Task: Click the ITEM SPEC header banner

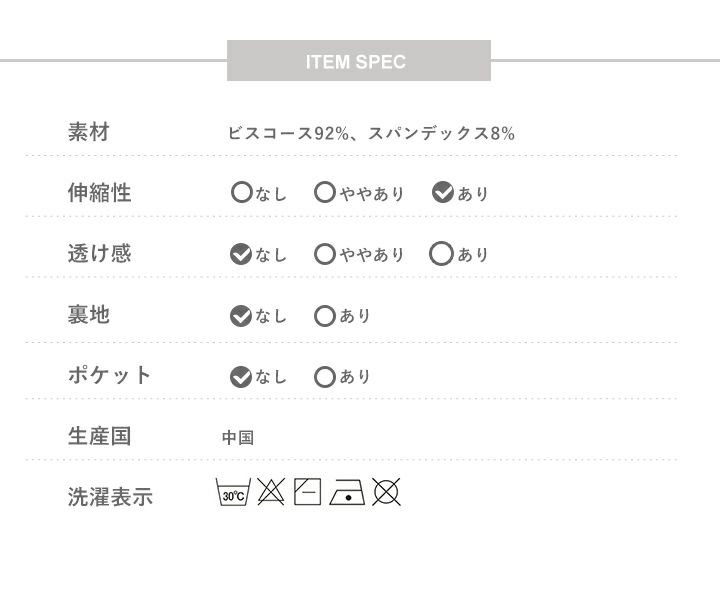Action: (x=358, y=61)
